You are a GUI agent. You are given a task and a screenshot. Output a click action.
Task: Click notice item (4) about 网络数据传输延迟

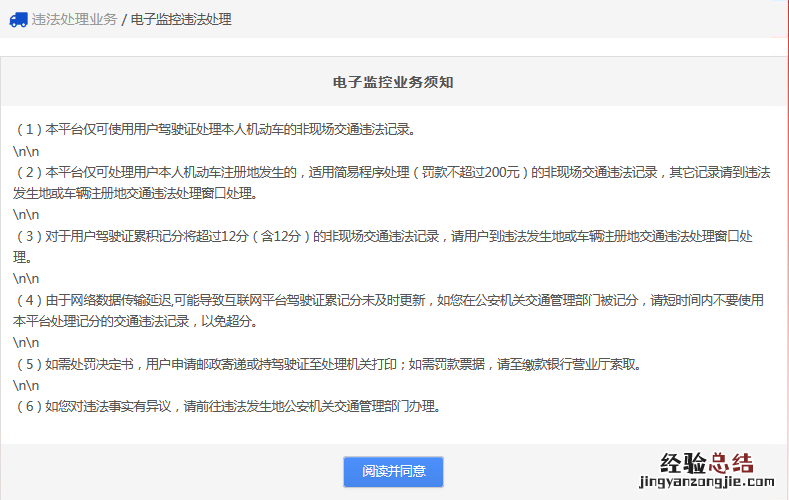tap(388, 300)
